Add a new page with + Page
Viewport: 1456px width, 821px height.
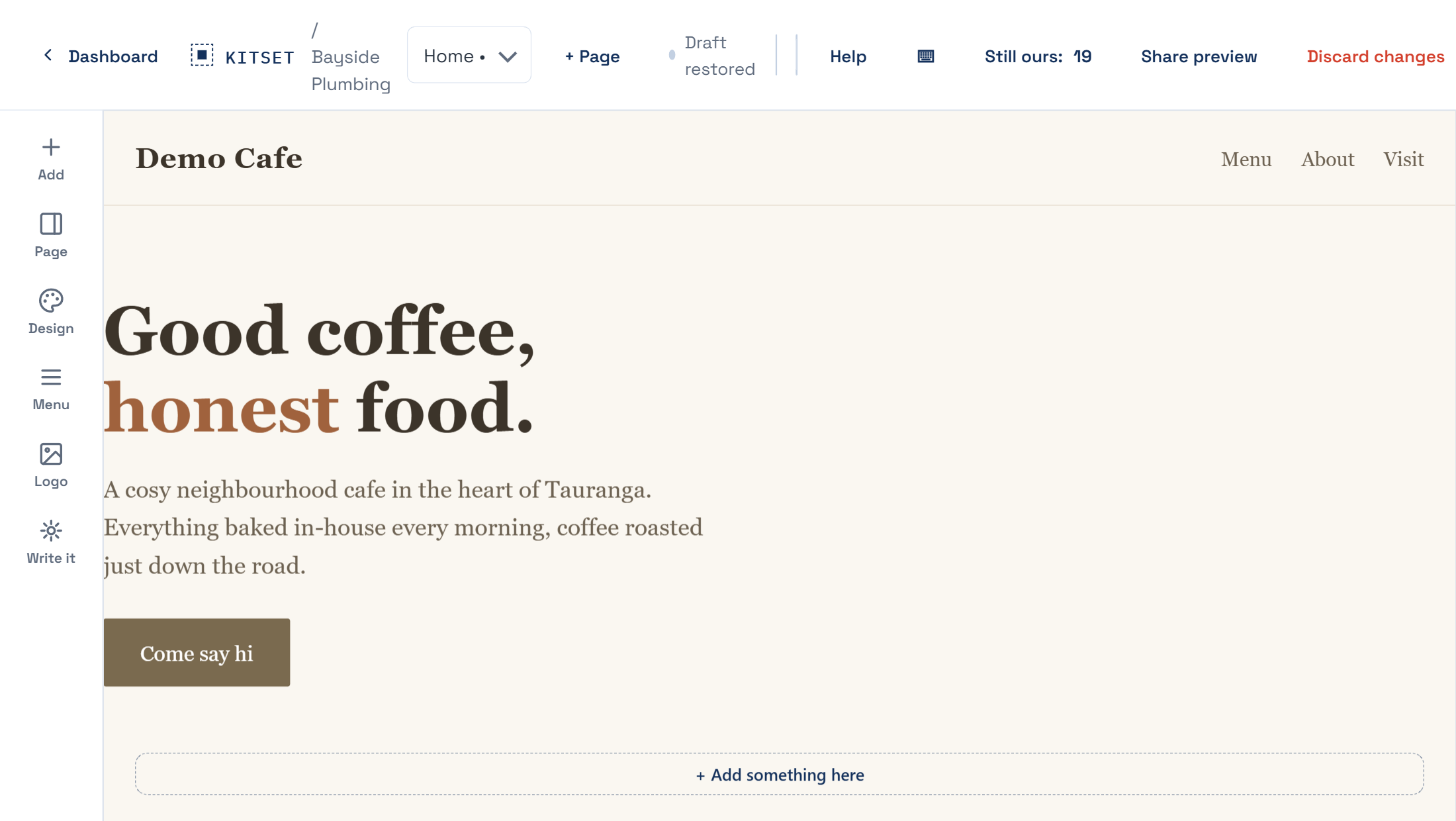(592, 57)
